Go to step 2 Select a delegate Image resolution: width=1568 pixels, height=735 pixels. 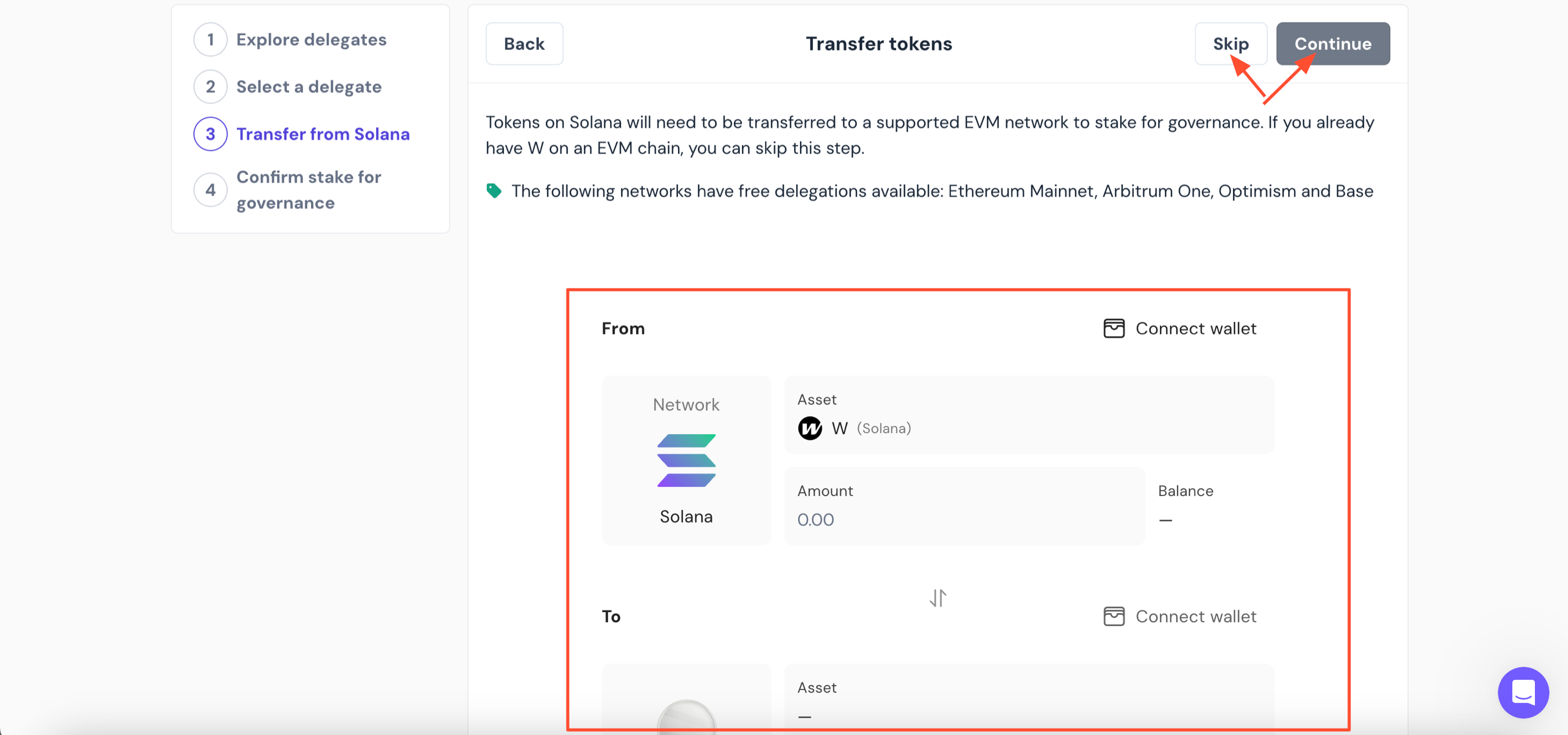(308, 87)
